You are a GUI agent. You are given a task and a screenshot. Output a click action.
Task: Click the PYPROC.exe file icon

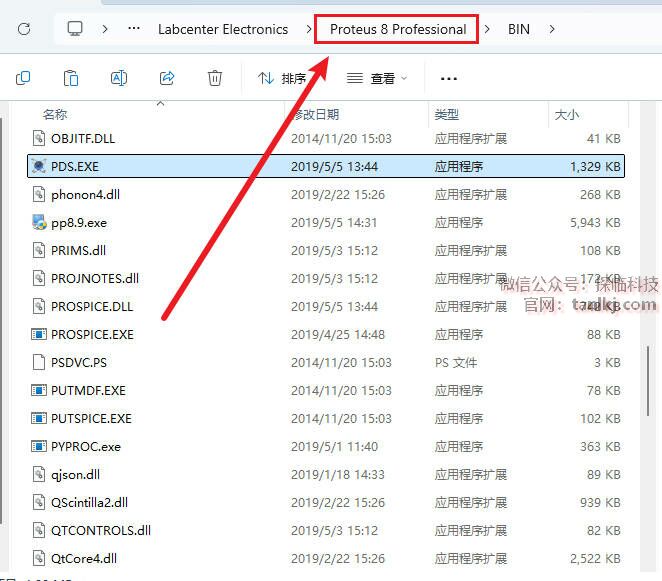tap(39, 446)
